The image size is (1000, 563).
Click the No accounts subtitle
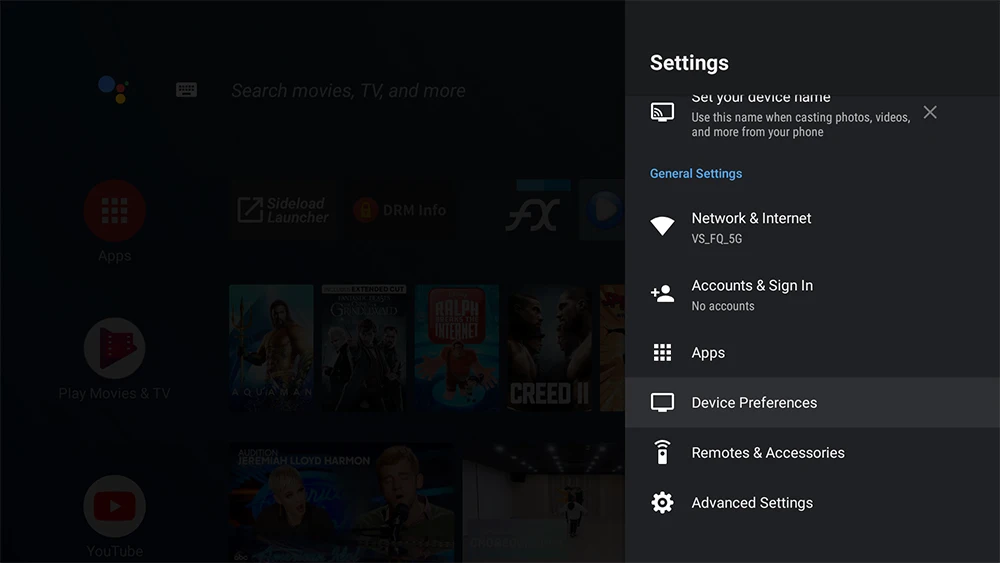coord(723,306)
